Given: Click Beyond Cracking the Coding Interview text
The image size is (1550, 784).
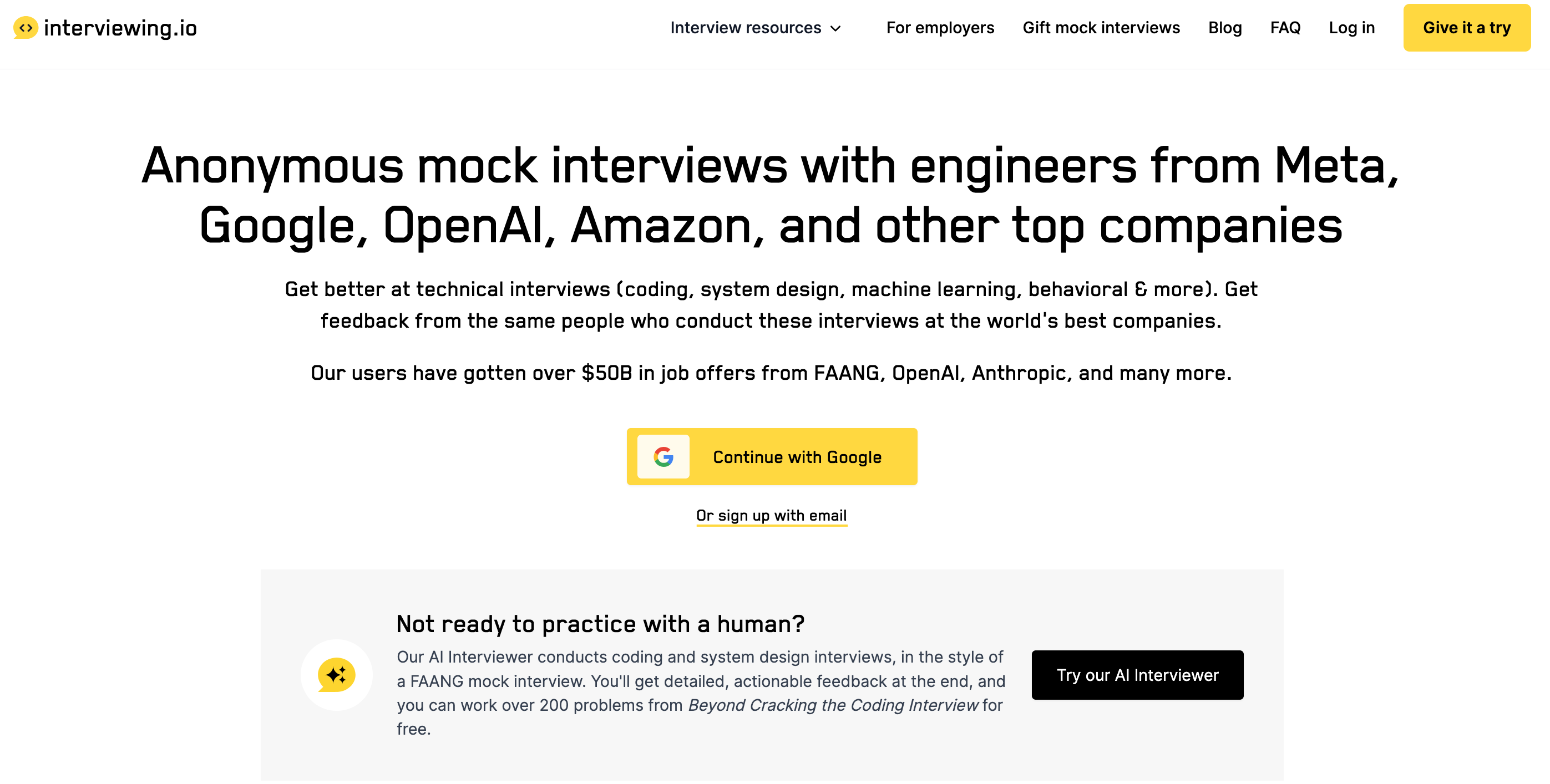Looking at the screenshot, I should click(x=833, y=705).
